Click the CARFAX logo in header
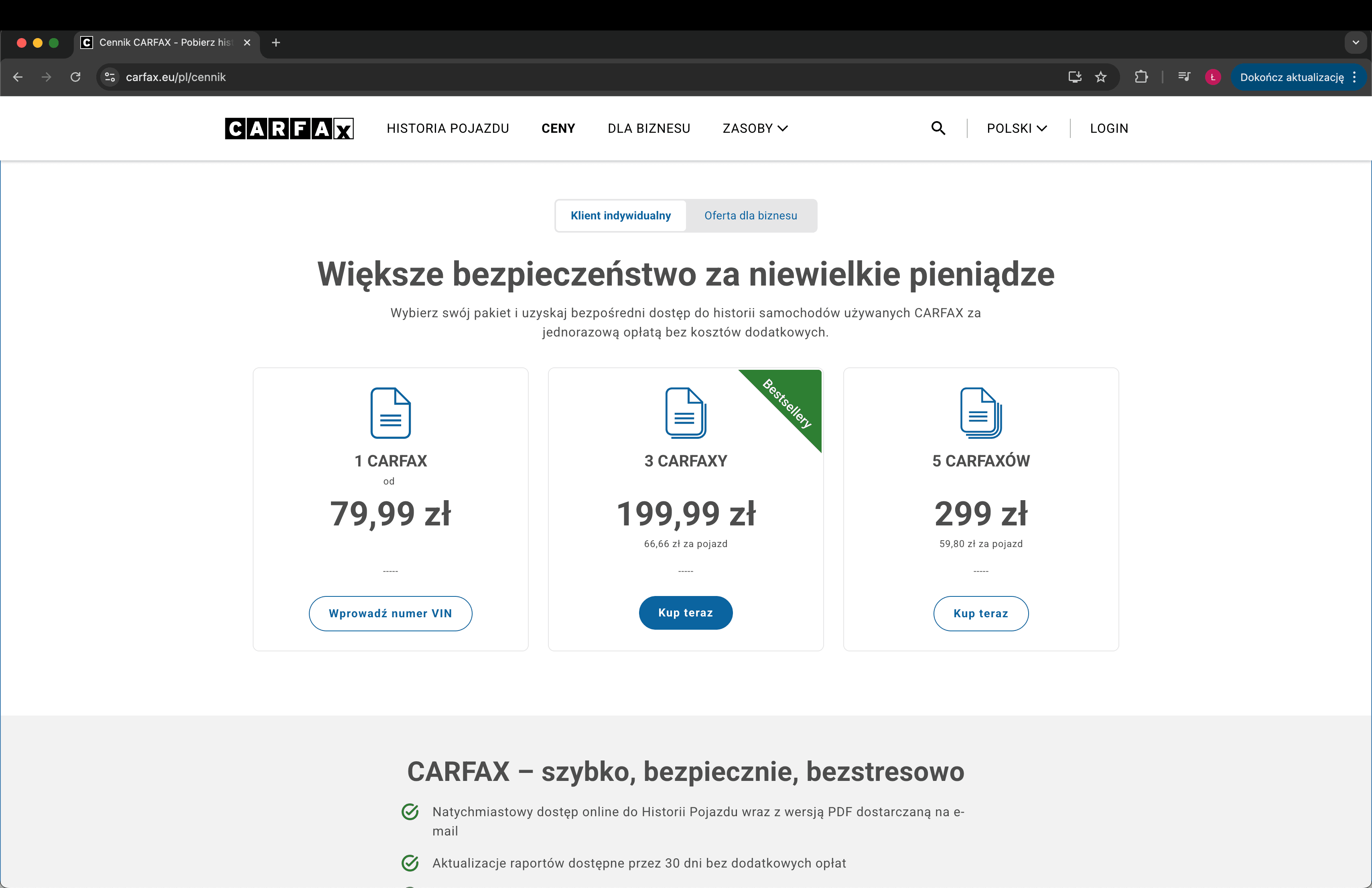Image resolution: width=1372 pixels, height=888 pixels. point(289,128)
